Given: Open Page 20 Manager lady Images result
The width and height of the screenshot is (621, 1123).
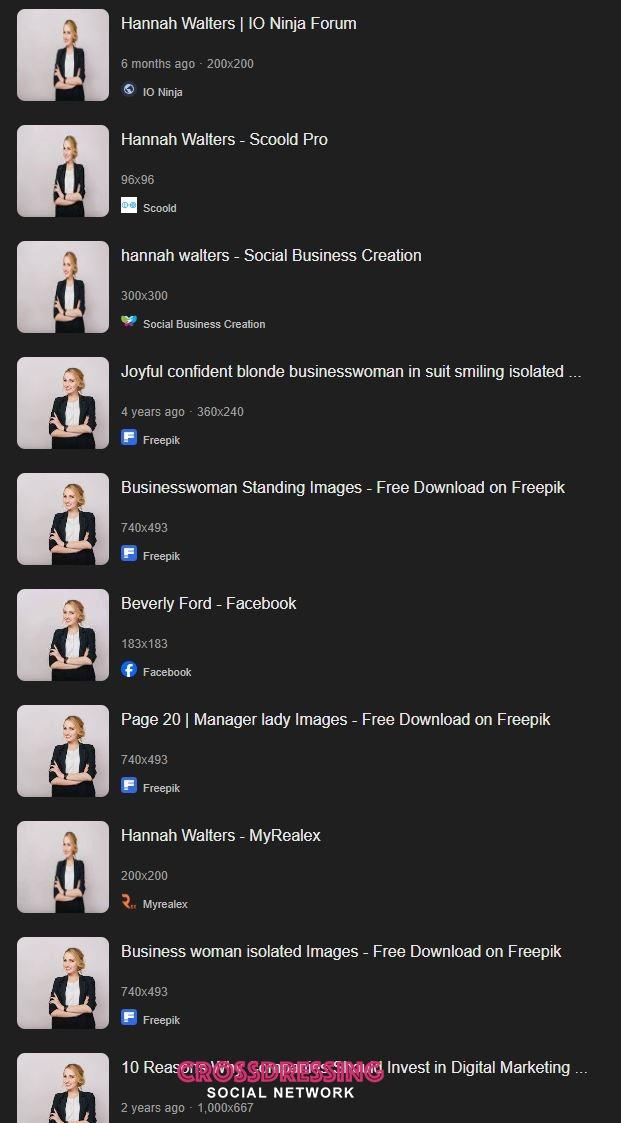Looking at the screenshot, I should pos(335,720).
